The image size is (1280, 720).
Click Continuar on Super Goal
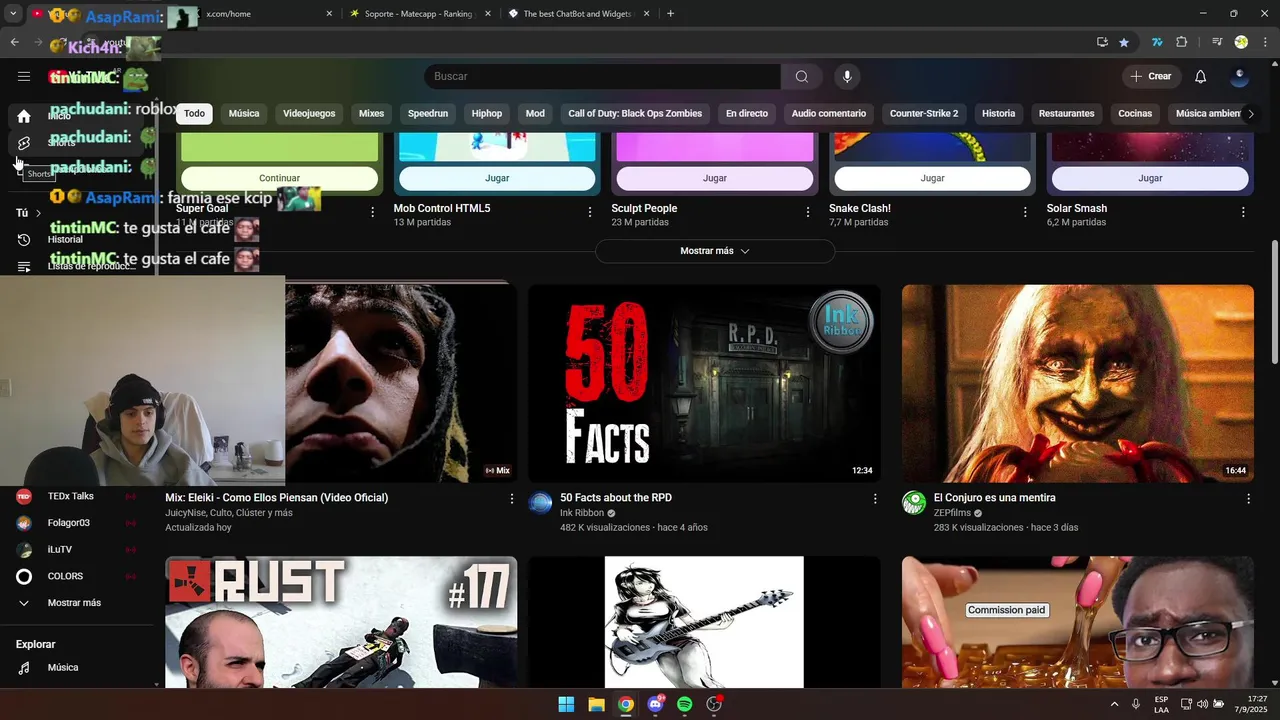click(279, 178)
